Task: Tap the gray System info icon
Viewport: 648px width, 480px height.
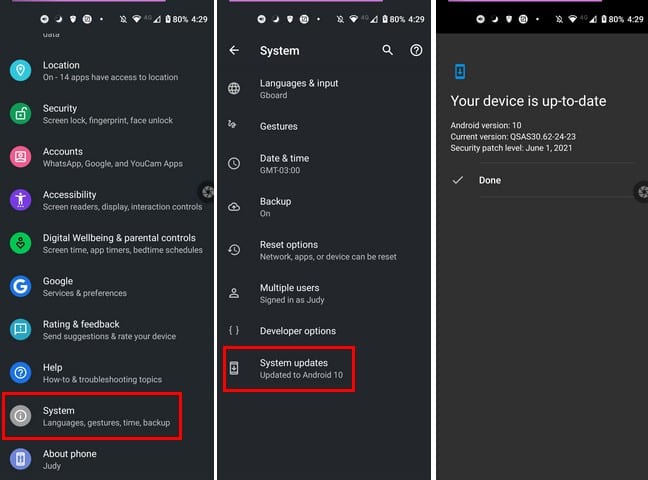Action: 20,416
